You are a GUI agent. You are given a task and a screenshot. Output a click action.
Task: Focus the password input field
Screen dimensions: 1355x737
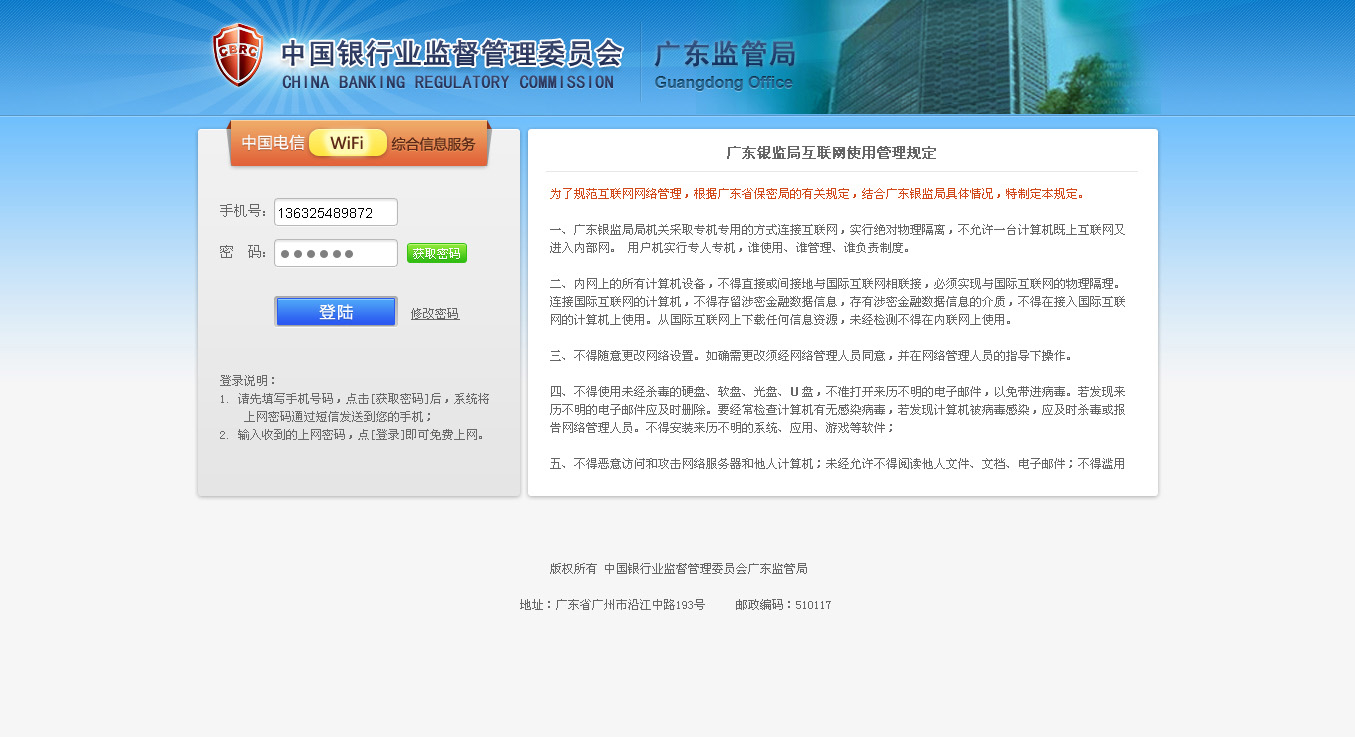pos(336,253)
